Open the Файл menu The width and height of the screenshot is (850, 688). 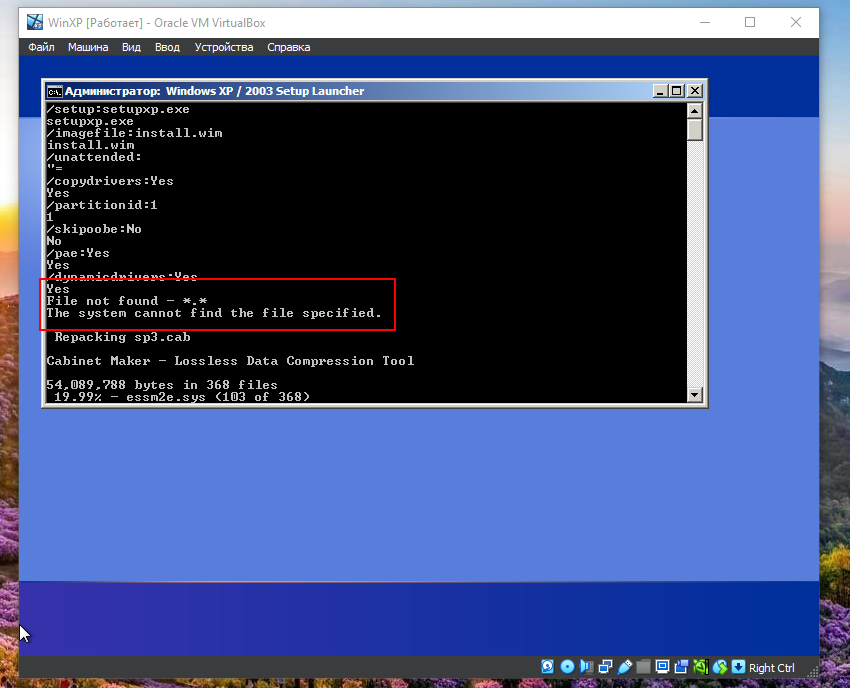[41, 47]
